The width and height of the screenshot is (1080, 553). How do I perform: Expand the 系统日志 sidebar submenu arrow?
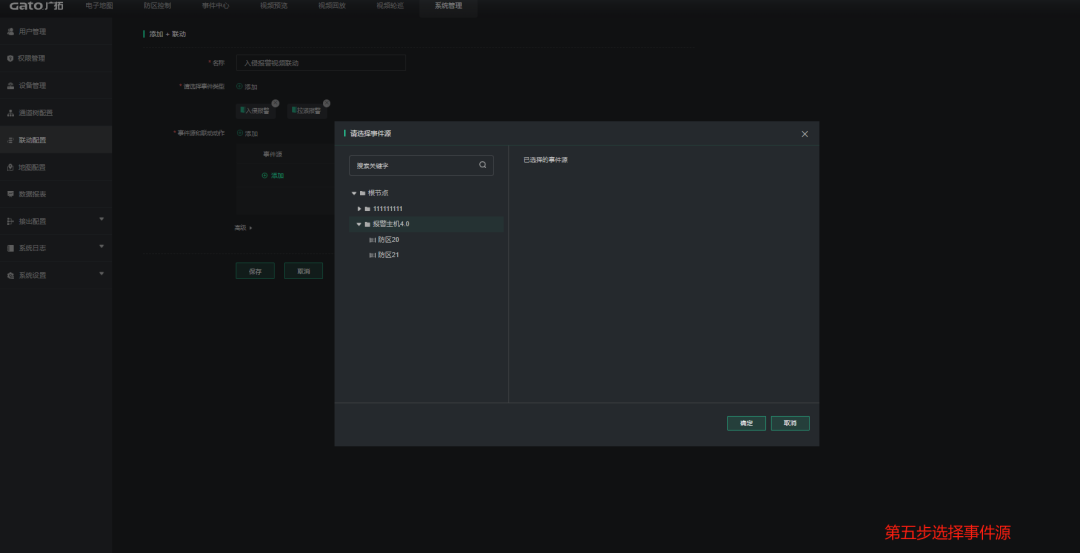[101, 246]
